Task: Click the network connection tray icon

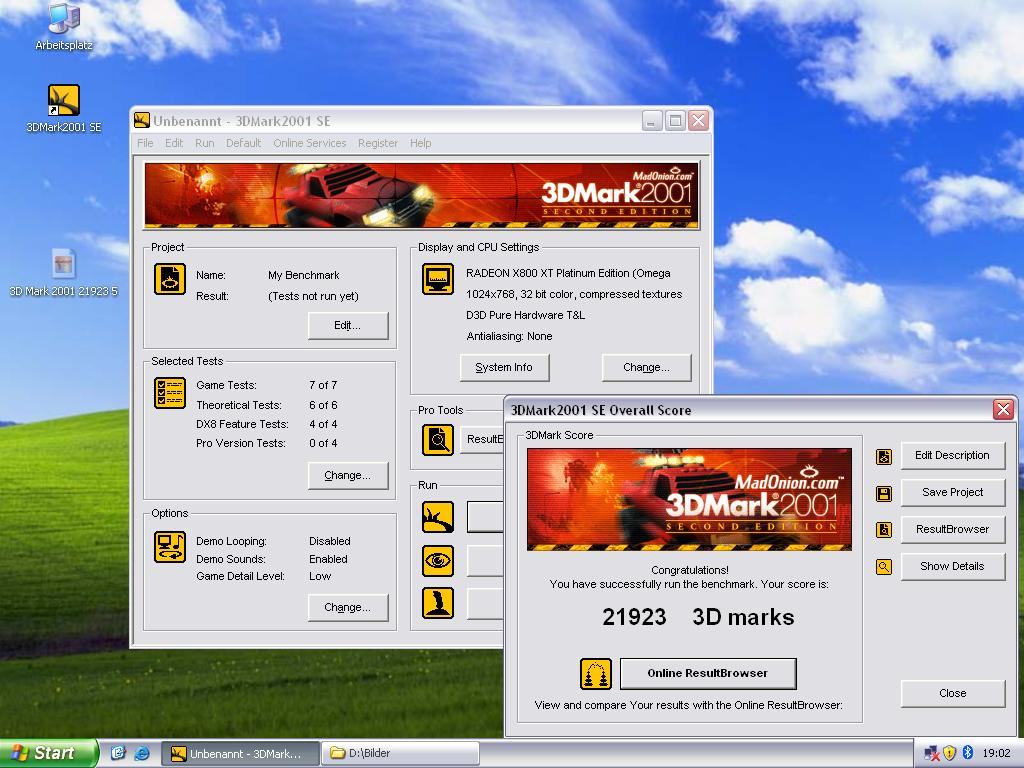Action: click(932, 754)
